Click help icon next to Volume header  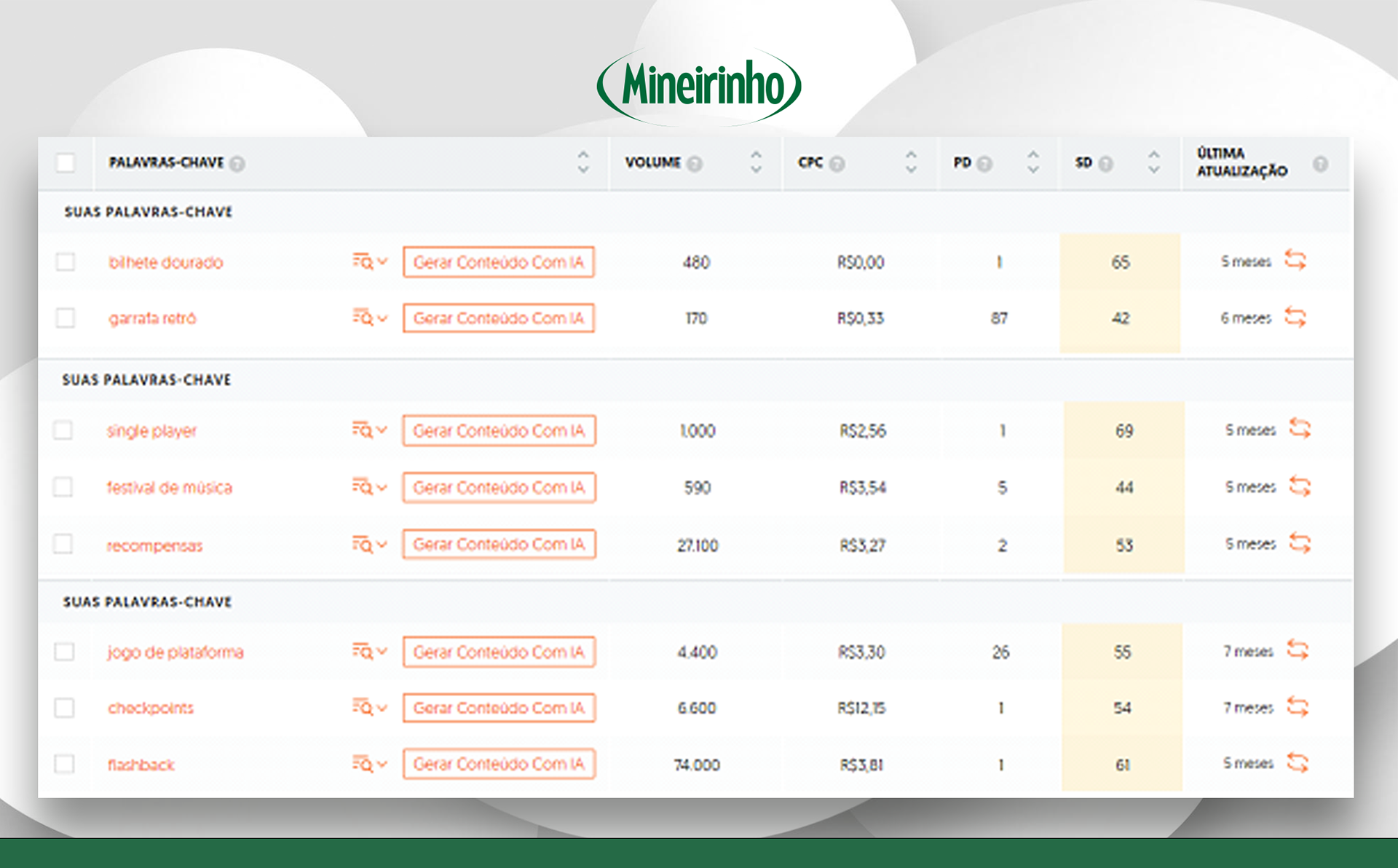tap(695, 164)
